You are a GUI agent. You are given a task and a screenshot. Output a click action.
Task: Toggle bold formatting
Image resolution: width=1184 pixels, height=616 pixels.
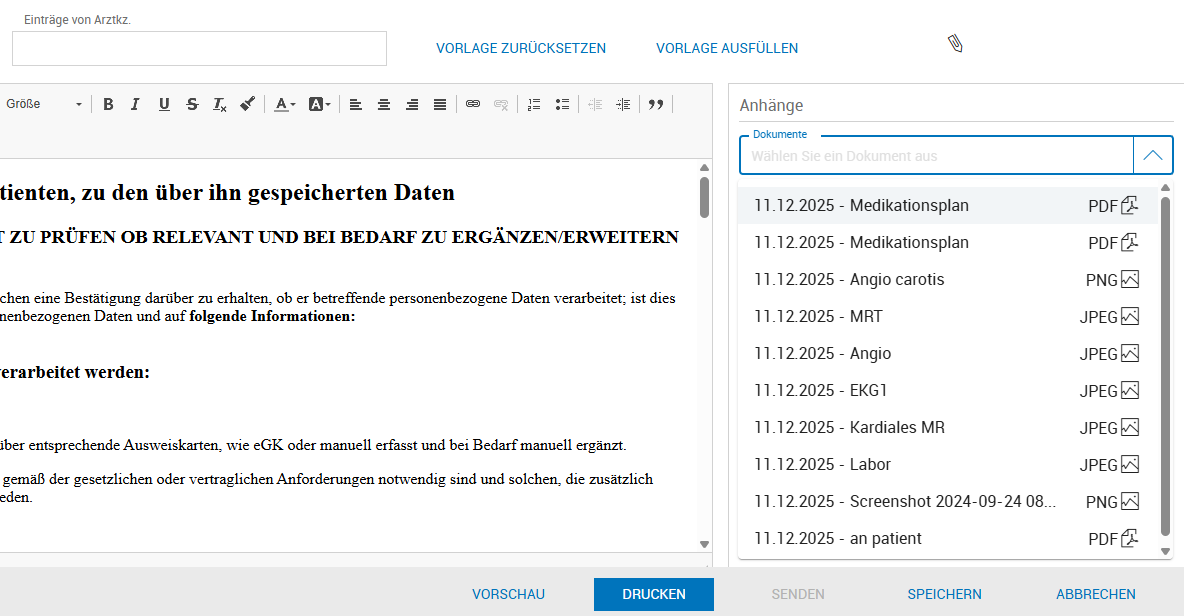coord(108,104)
